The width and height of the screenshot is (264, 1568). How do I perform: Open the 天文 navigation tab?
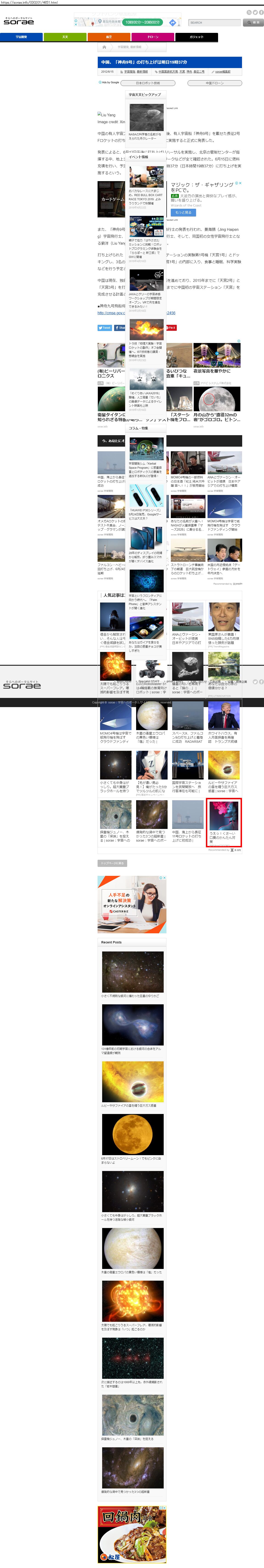[65, 37]
